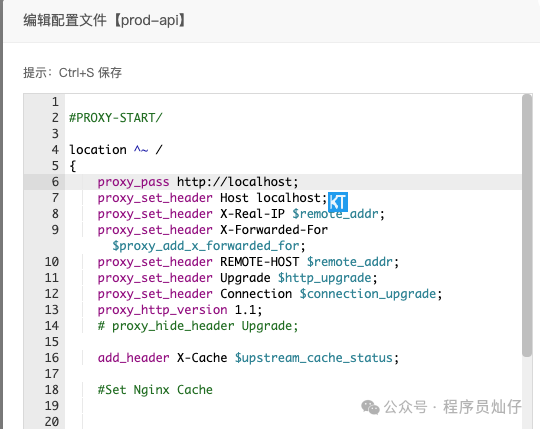Click the vertical scrollbar of the editor
The image size is (540, 429).
(x=527, y=226)
